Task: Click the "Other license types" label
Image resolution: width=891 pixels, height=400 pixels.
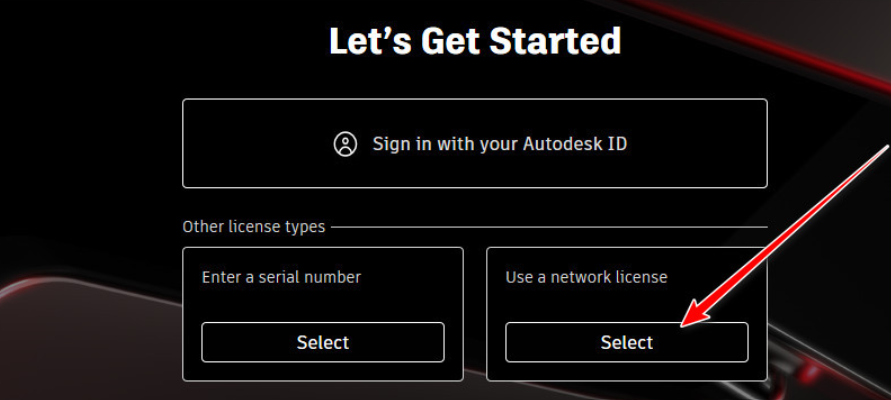Action: [x=253, y=227]
